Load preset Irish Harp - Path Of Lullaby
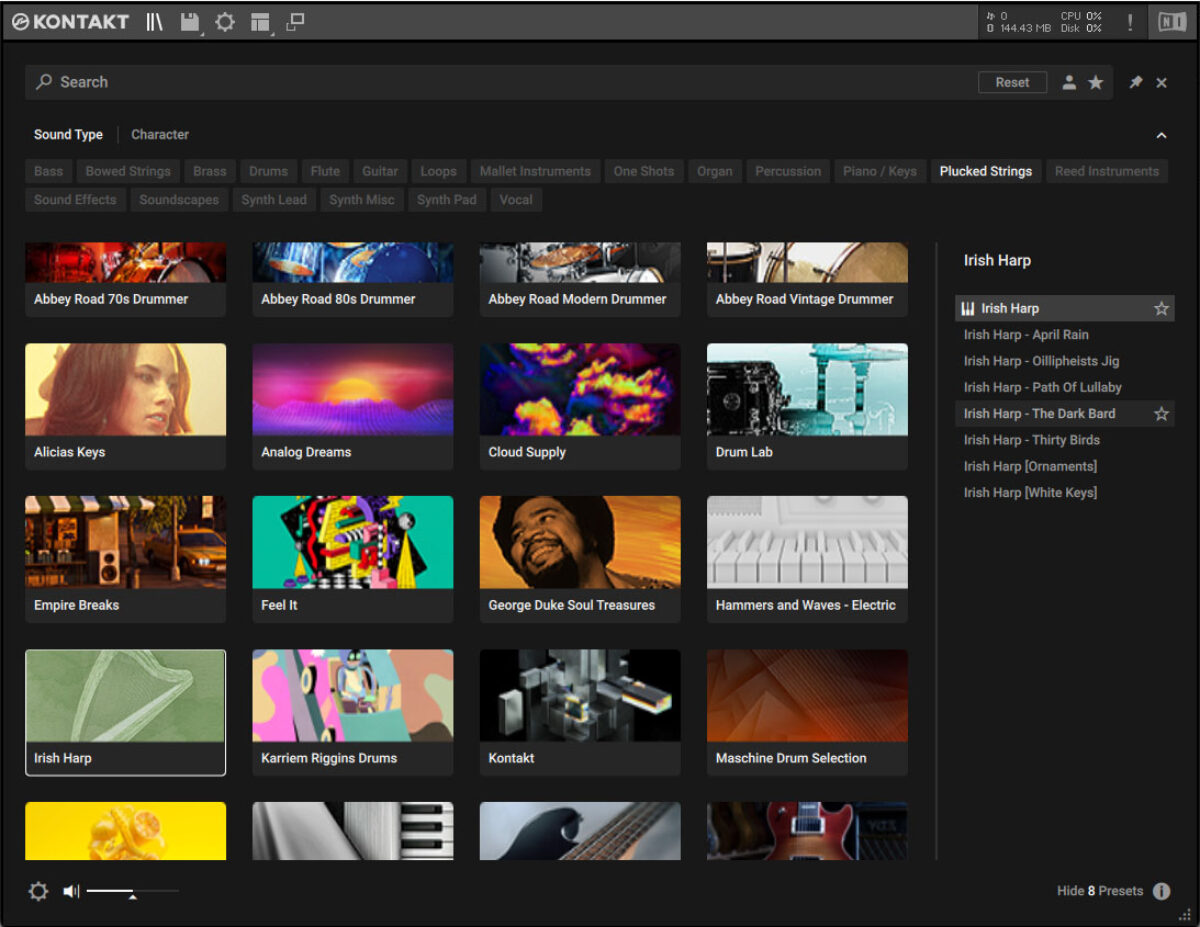The image size is (1200, 927). (x=1064, y=388)
